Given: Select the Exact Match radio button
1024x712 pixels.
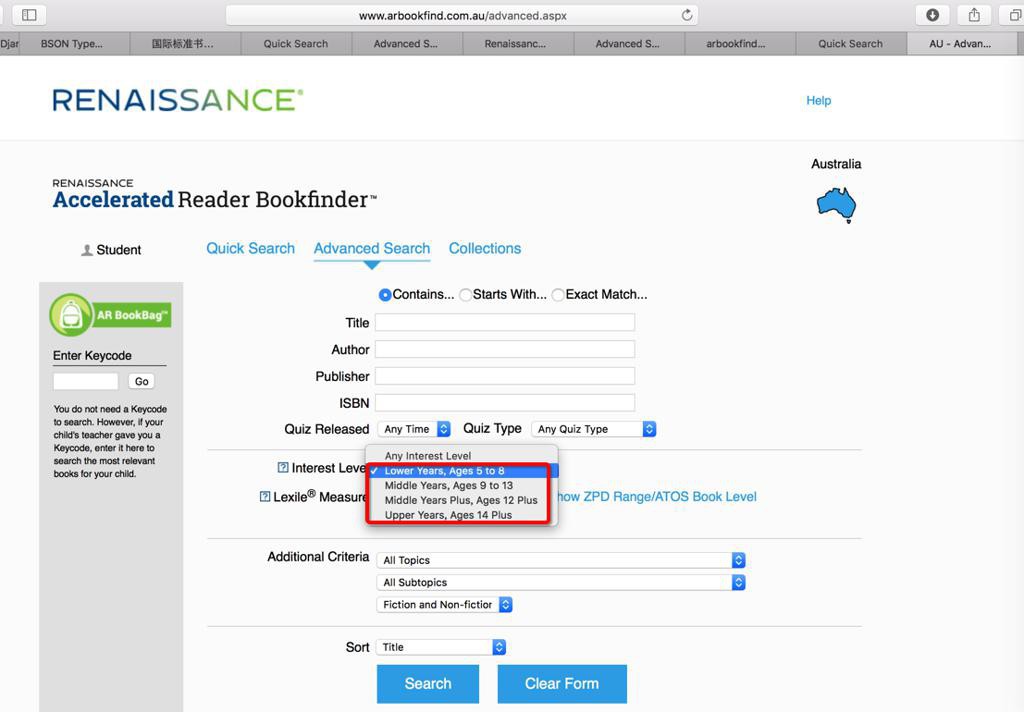Looking at the screenshot, I should pyautogui.click(x=558, y=295).
